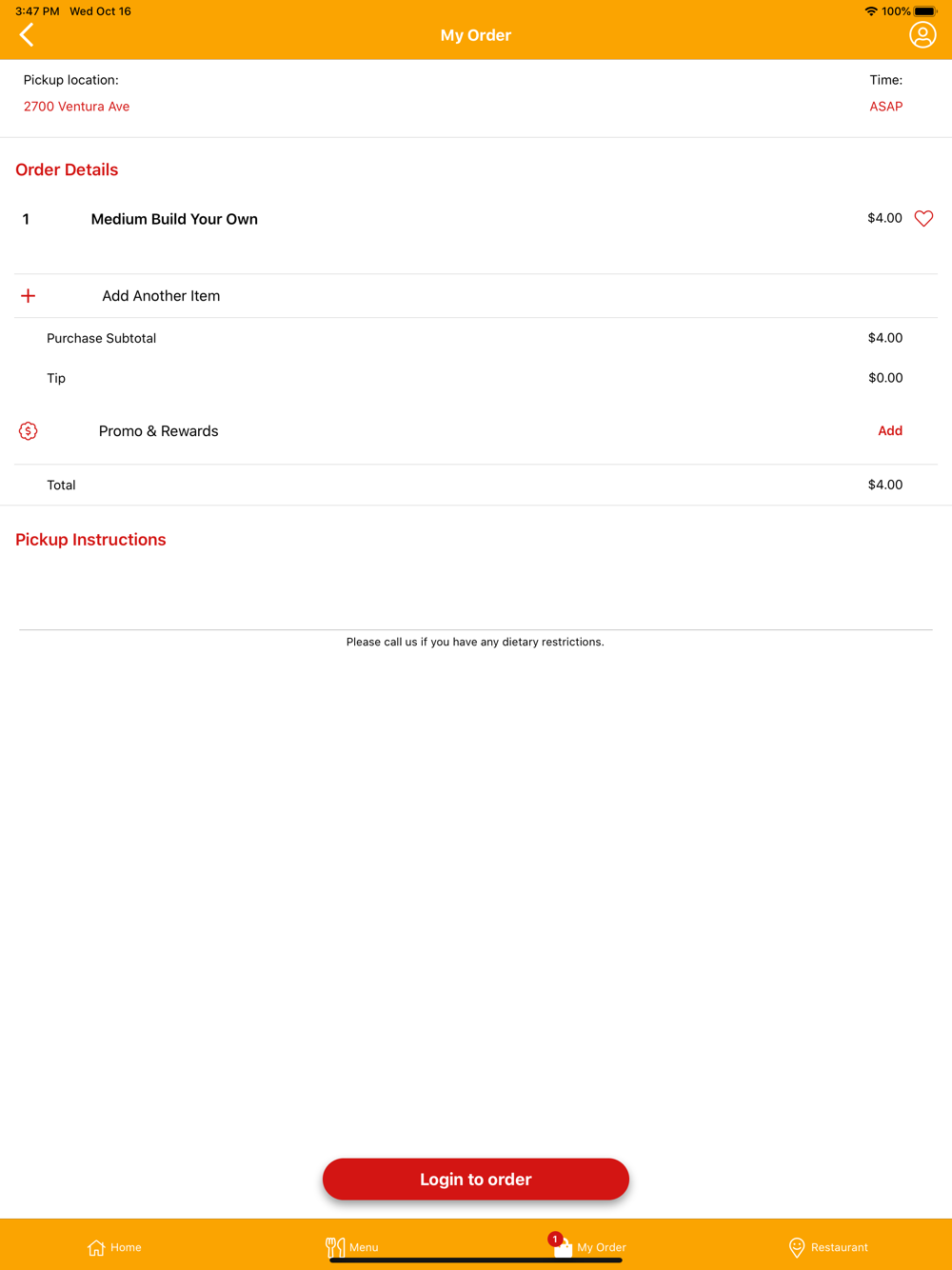952x1270 pixels.
Task: Change pickup location 2700 Ventura Ave
Action: (x=76, y=107)
